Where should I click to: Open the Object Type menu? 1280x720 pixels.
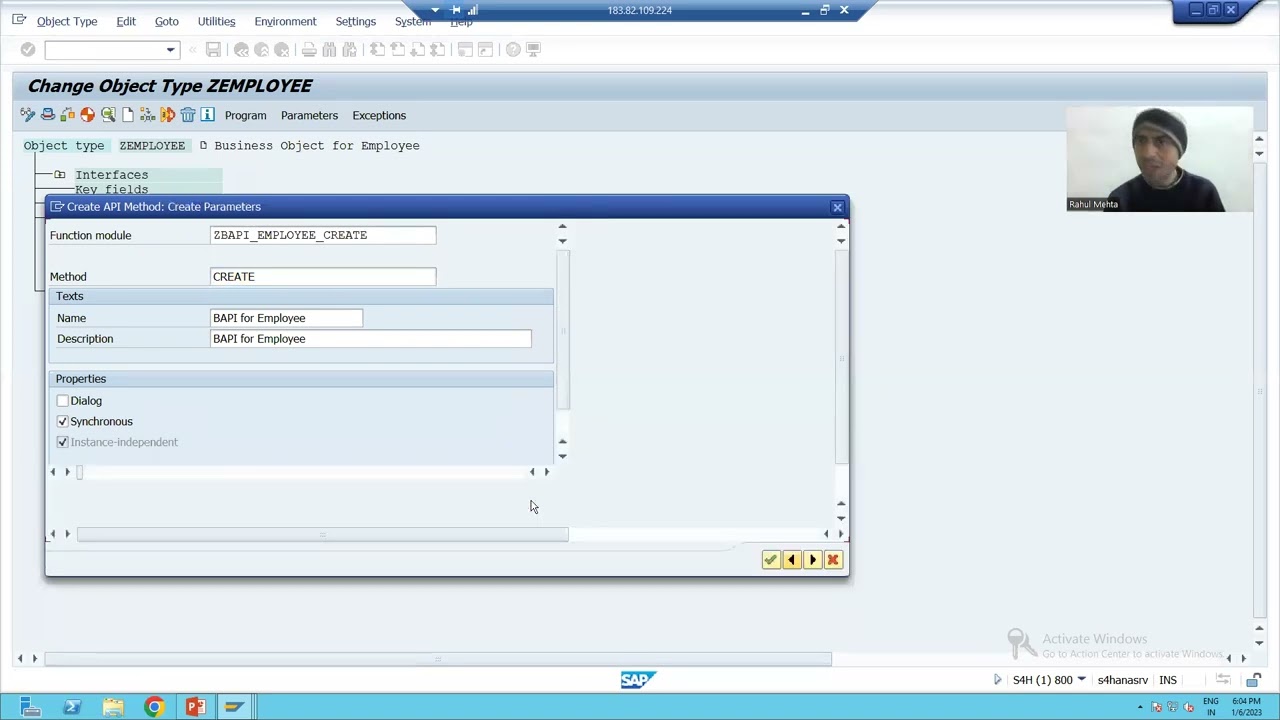click(67, 21)
